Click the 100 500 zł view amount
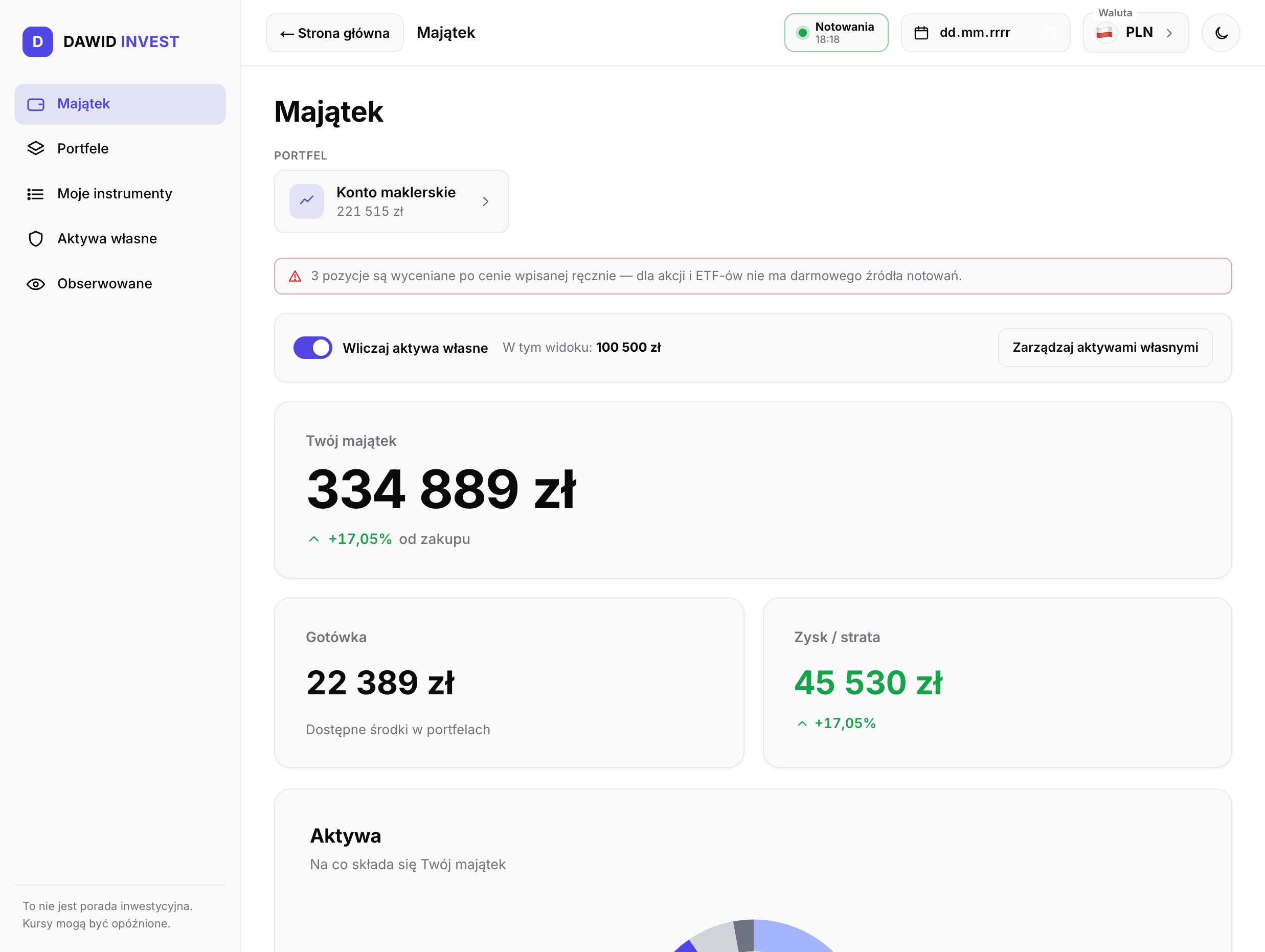This screenshot has height=952, width=1265. click(628, 348)
